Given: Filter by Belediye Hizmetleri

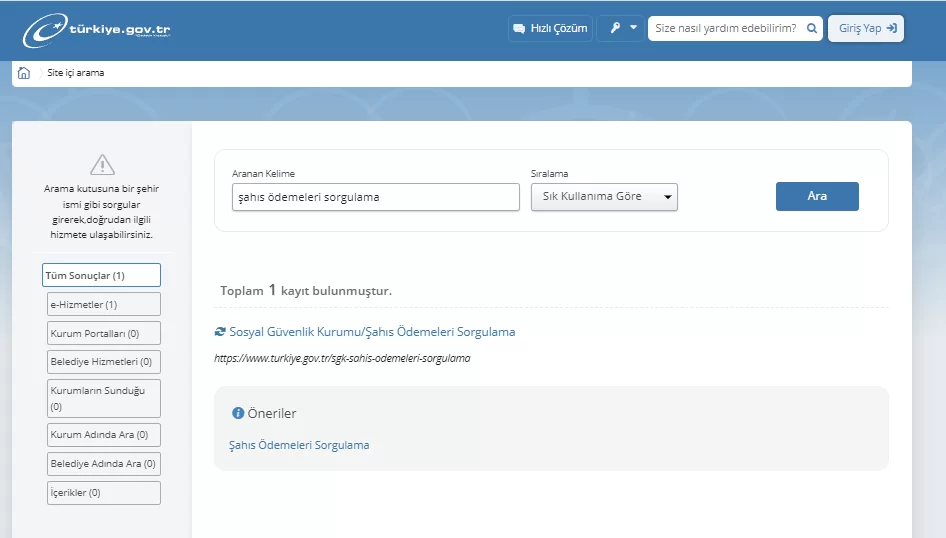Looking at the screenshot, I should pyautogui.click(x=103, y=362).
